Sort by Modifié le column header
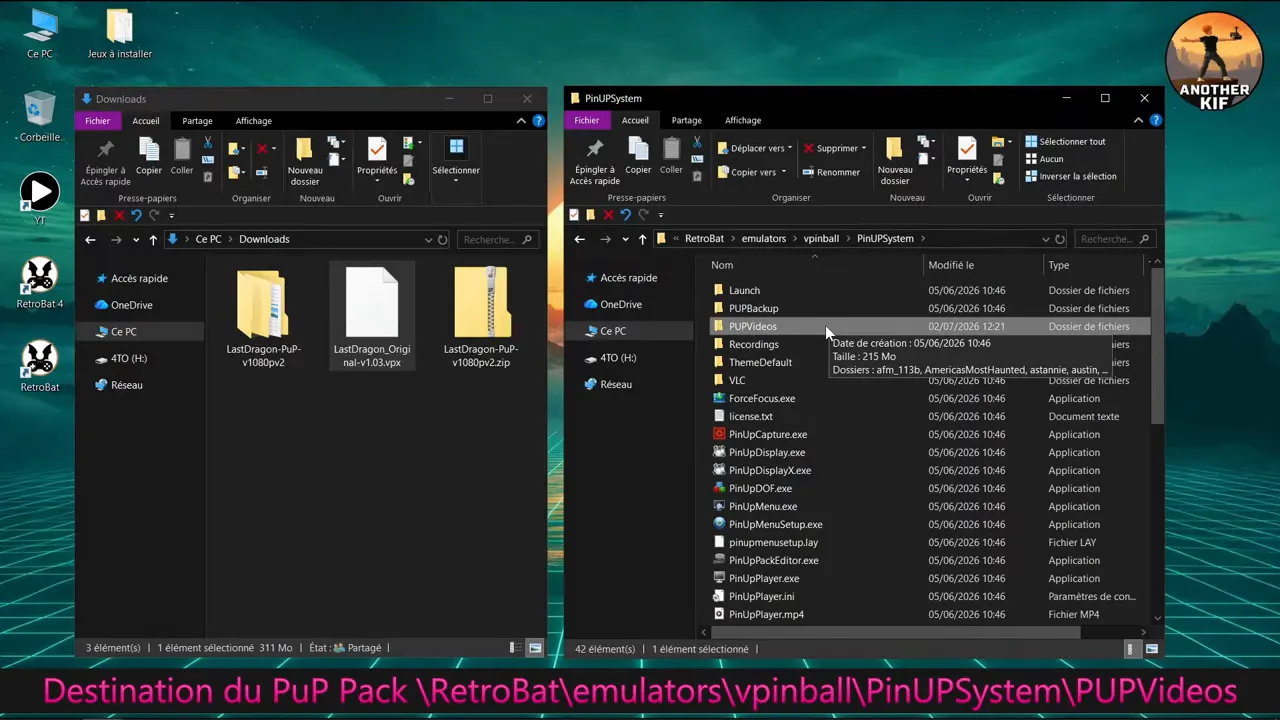The height and width of the screenshot is (720, 1280). point(951,265)
